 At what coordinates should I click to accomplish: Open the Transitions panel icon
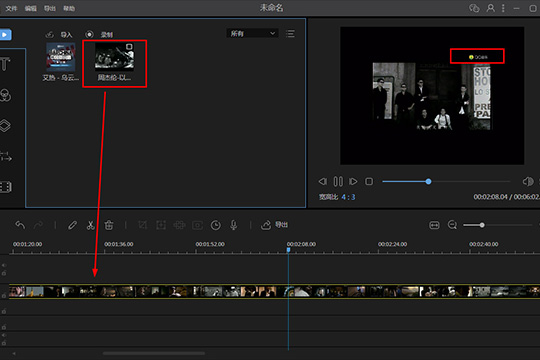(6, 156)
